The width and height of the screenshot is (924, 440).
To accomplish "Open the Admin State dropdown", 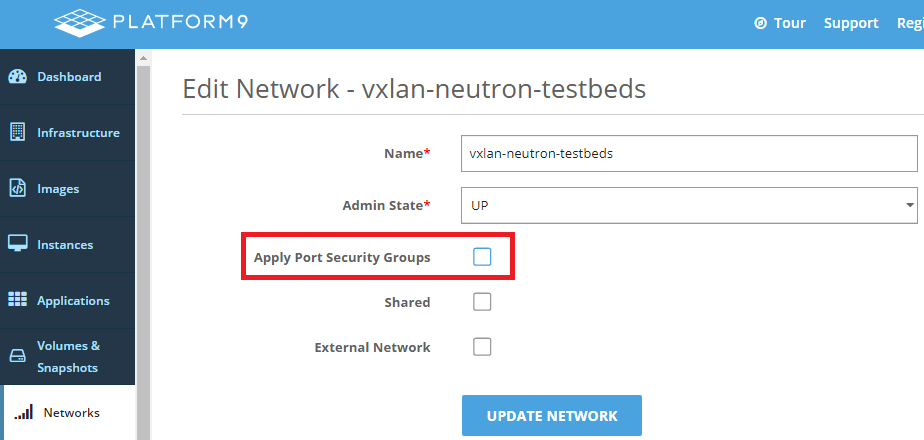I will coord(689,205).
